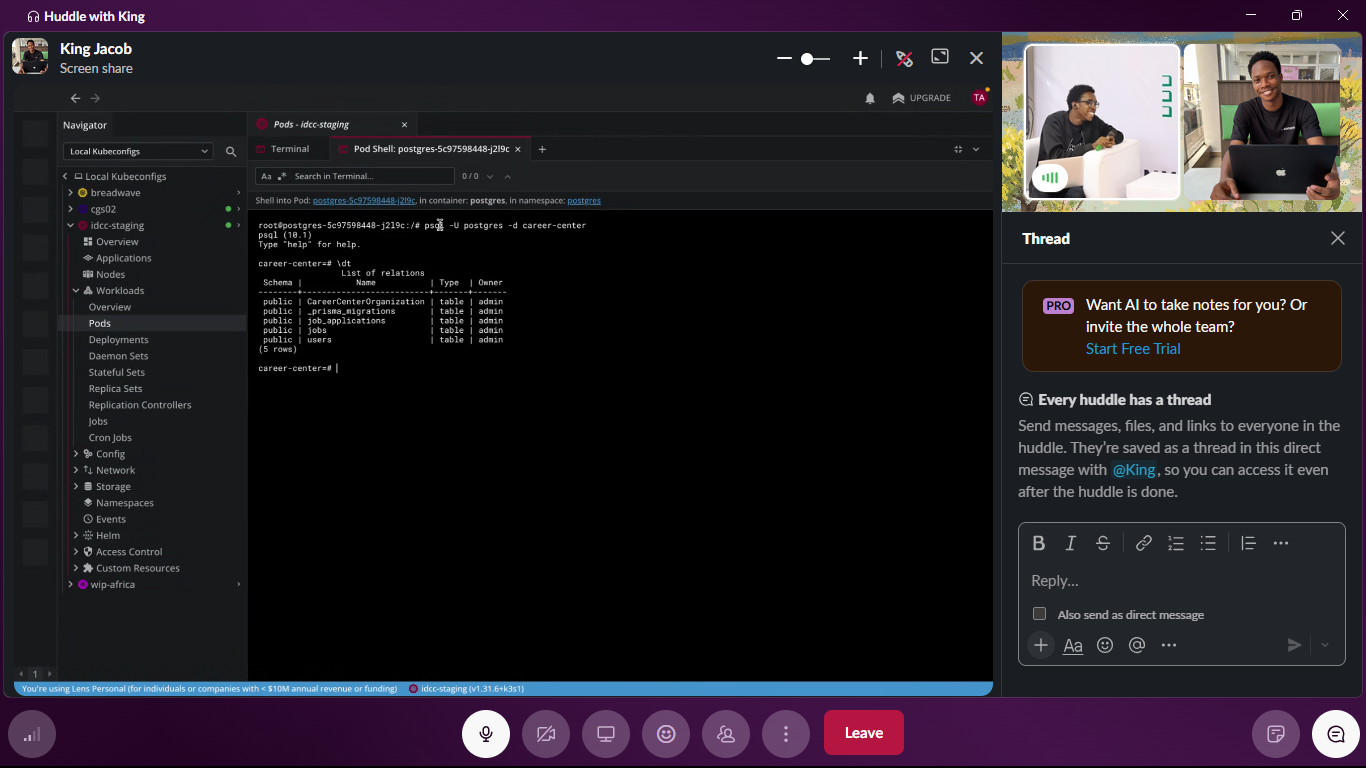Invite people to the huddle
This screenshot has width=1366, height=768.
[x=726, y=734]
